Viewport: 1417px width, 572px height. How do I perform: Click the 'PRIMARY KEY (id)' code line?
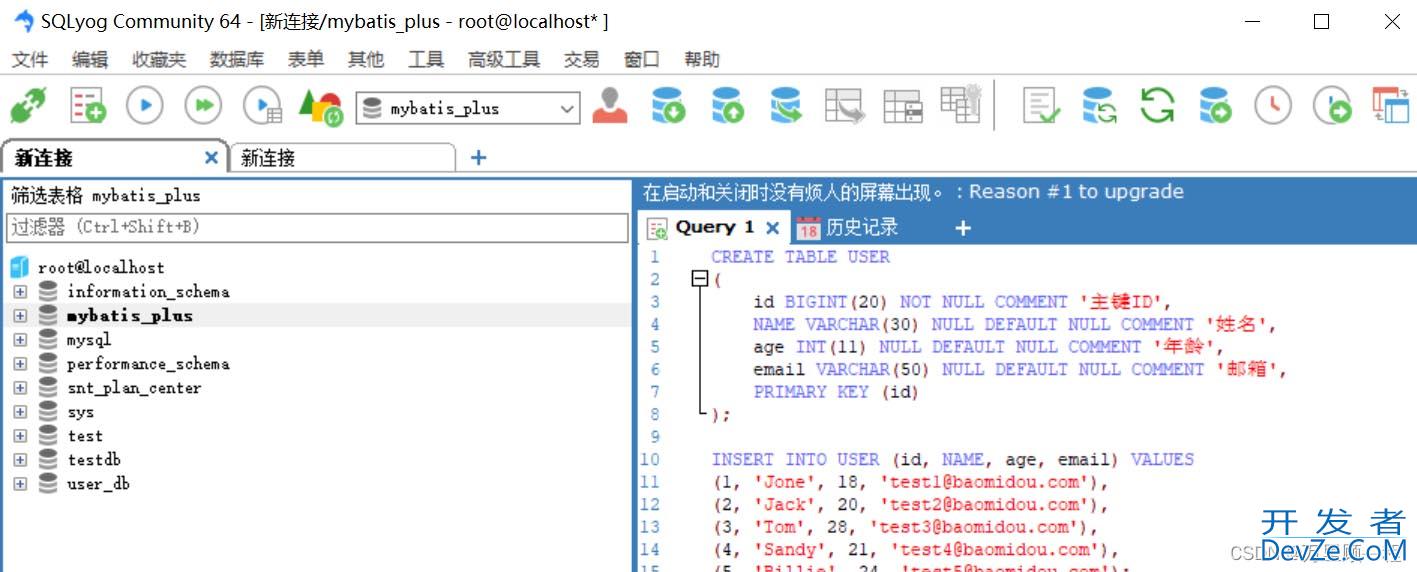(x=835, y=392)
